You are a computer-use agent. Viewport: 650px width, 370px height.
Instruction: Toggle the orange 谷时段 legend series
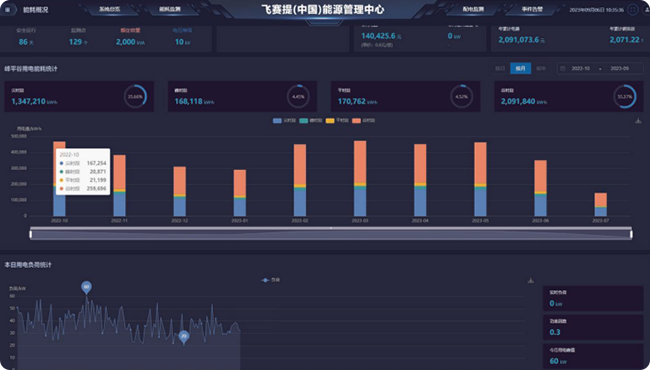[x=364, y=121]
